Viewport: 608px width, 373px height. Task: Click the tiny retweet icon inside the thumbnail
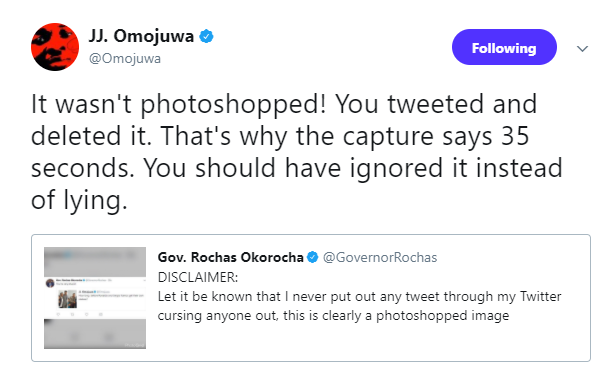click(x=72, y=314)
